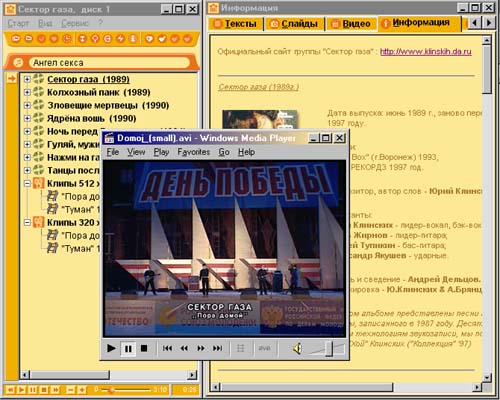Click the white checkmark toolbar icon

pos(162,39)
